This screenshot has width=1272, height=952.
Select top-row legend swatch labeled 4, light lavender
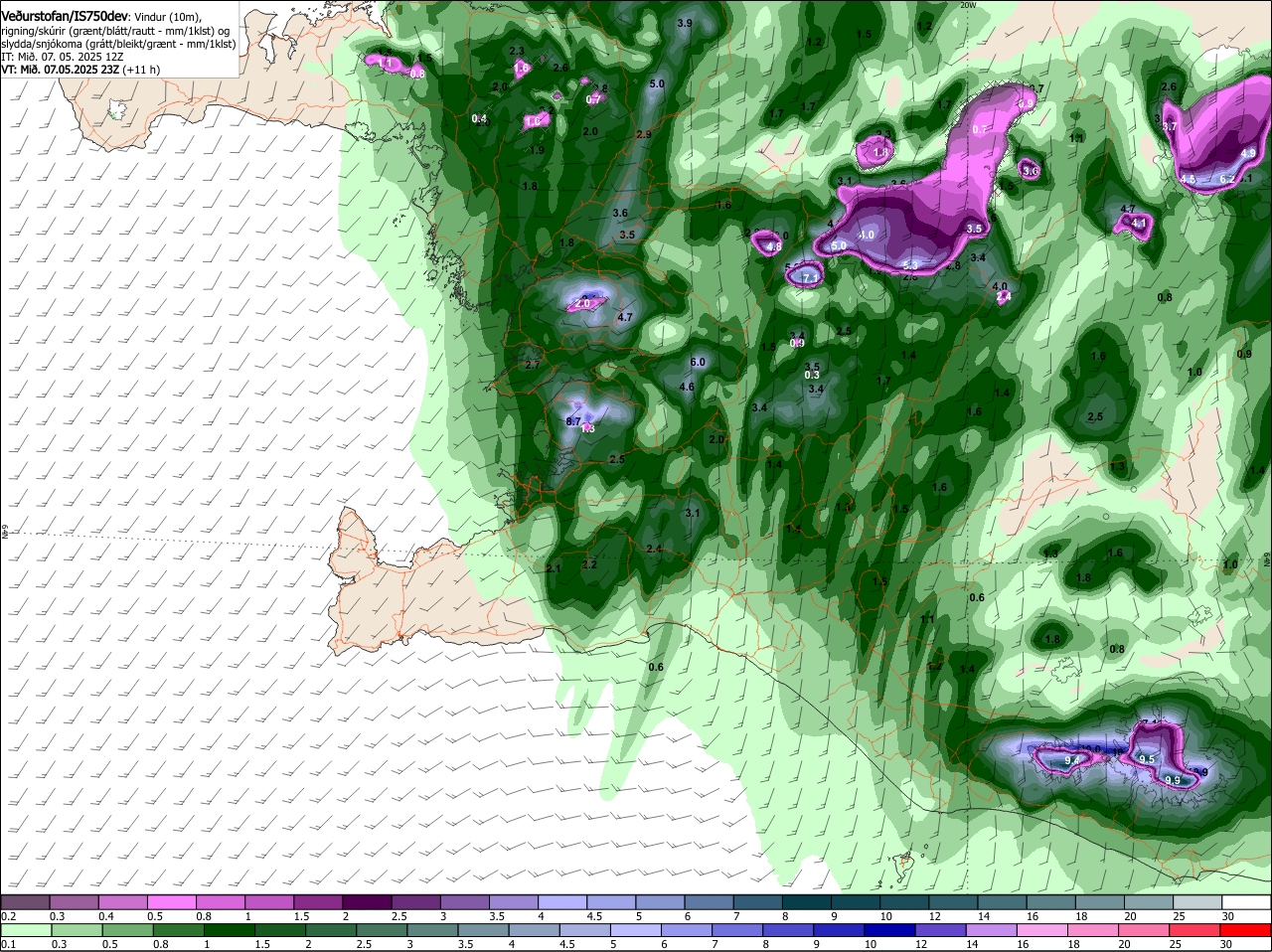[560, 902]
